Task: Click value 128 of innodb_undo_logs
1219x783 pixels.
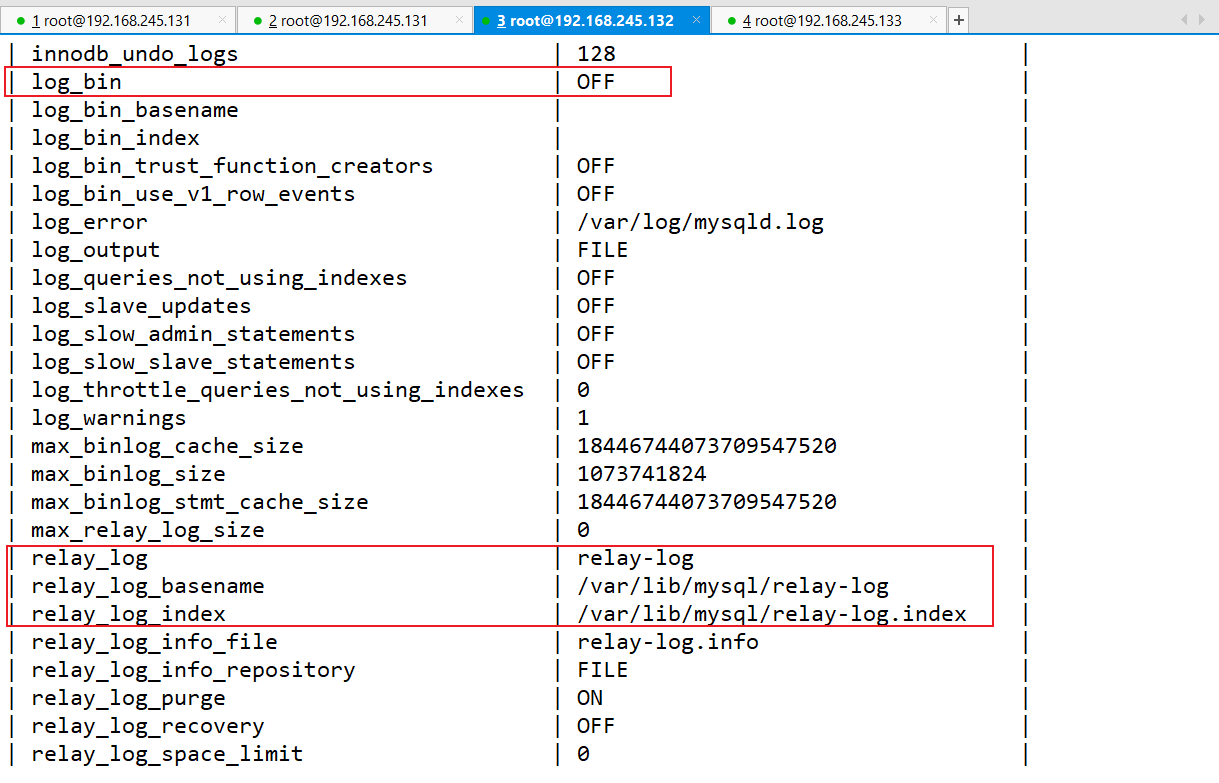Action: 596,54
